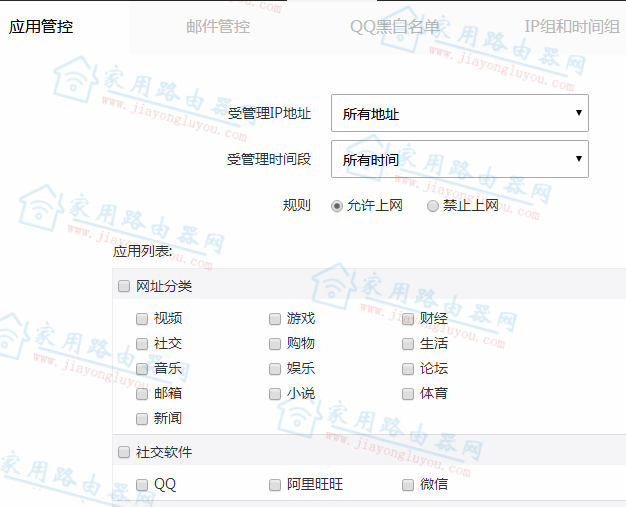The width and height of the screenshot is (626, 507).
Task: Check the 购物 checkbox
Action: click(275, 344)
